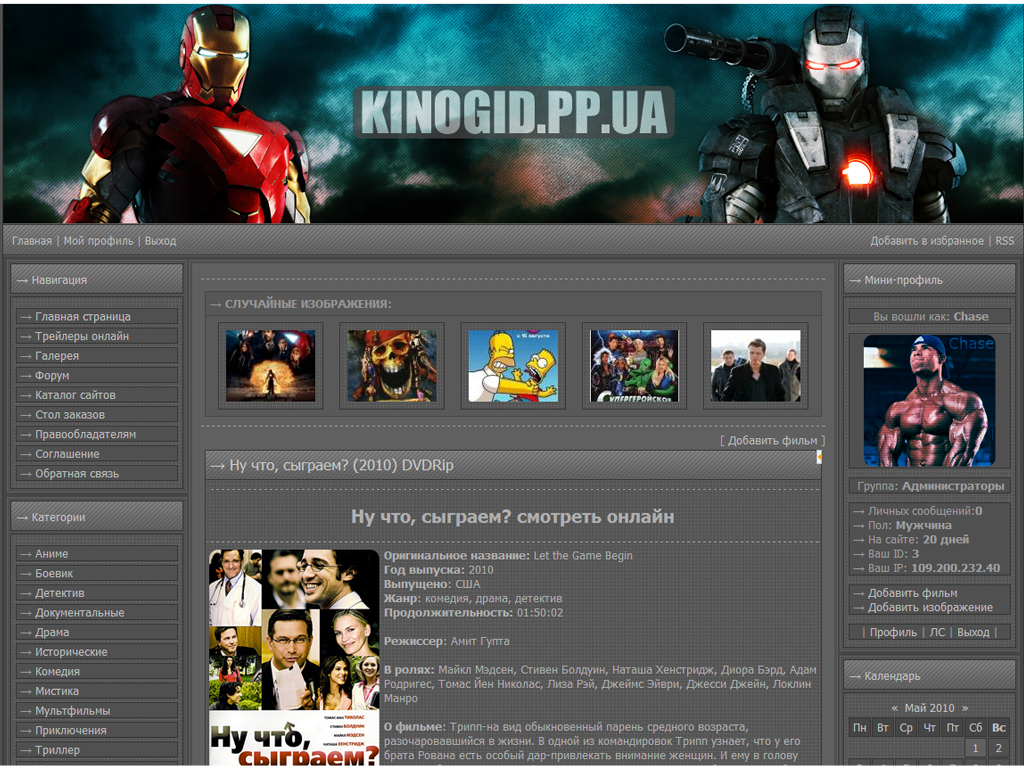Click the username Chase in the mini-profile
Screen dimensions: 1024x768
pos(971,317)
